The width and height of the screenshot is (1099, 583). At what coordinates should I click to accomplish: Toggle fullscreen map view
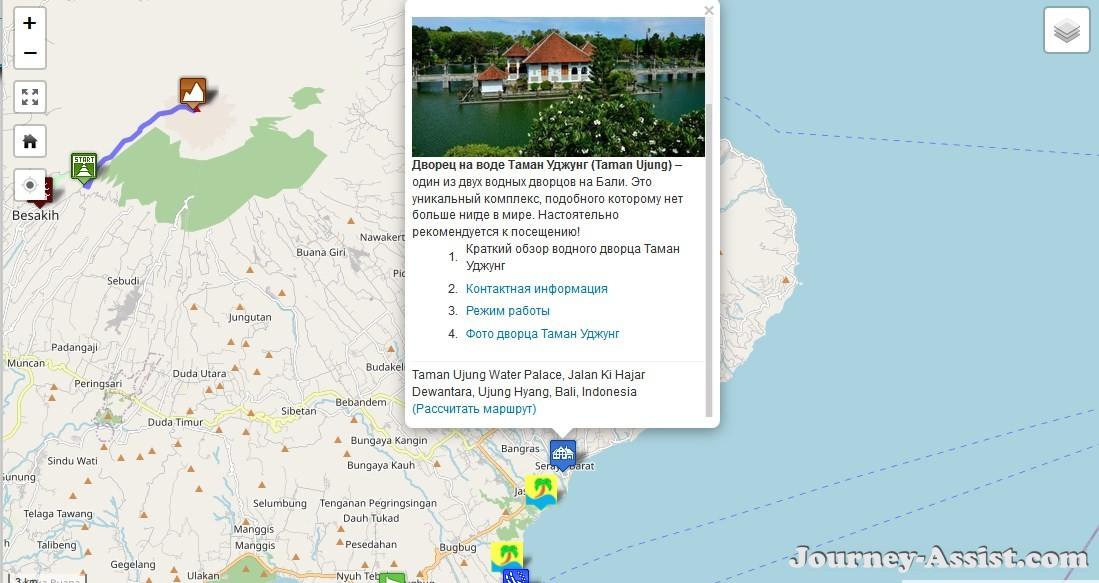30,97
